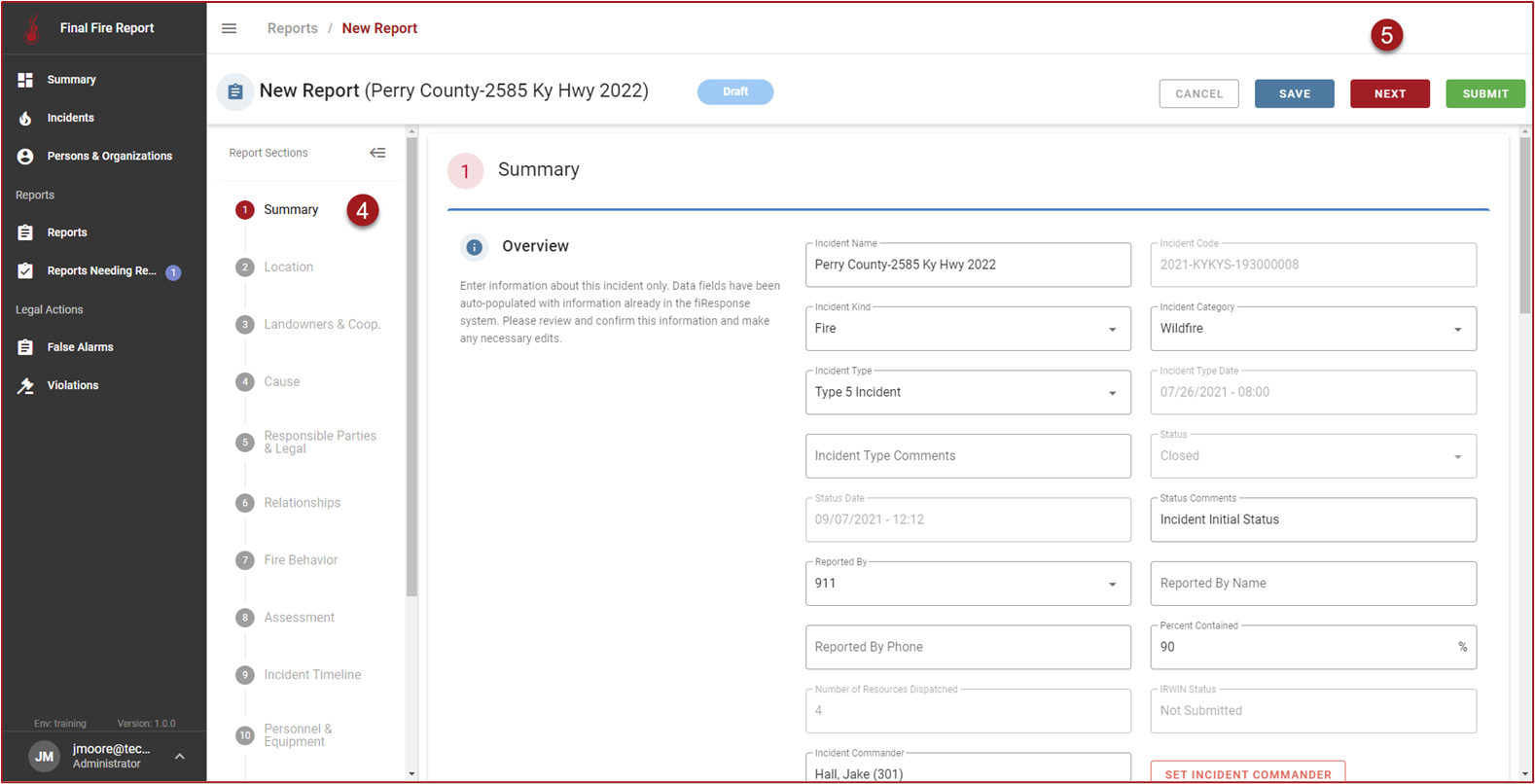Open Violations in sidebar
Image resolution: width=1535 pixels, height=784 pixels.
(73, 385)
